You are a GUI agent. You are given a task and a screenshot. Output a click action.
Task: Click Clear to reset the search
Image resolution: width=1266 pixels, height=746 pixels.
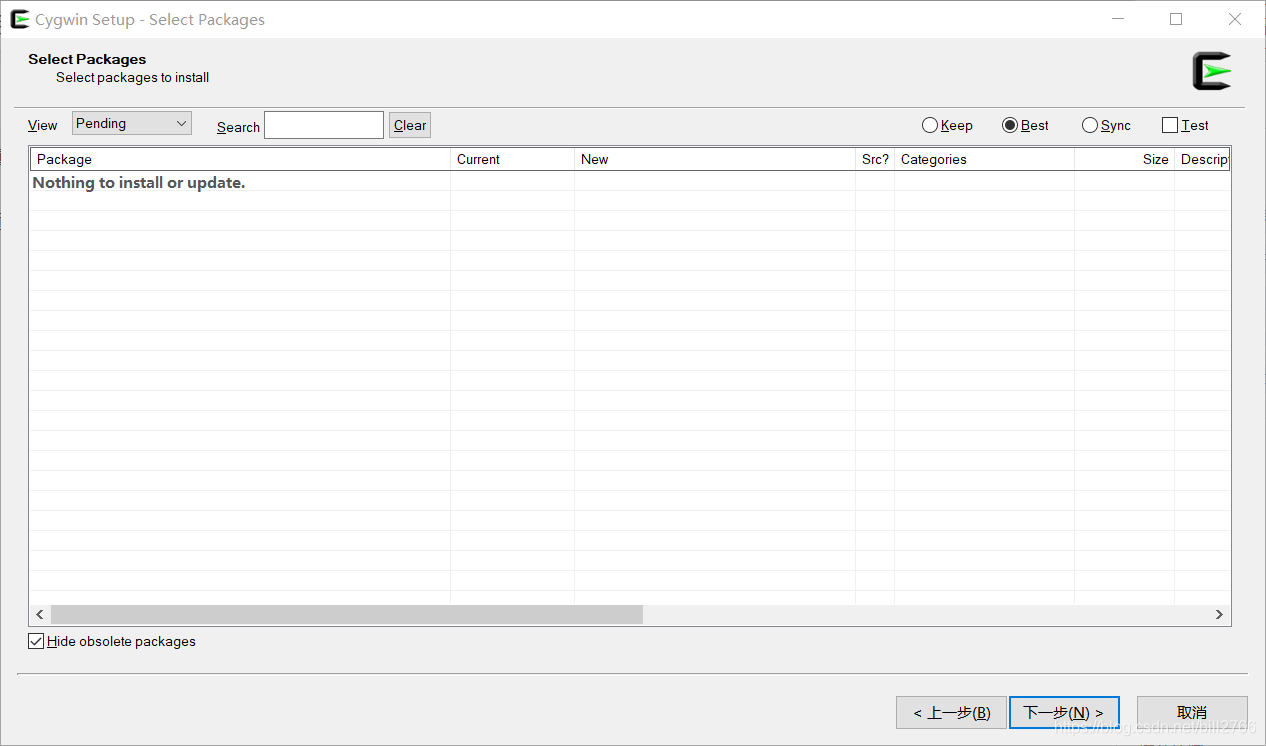[x=409, y=125]
